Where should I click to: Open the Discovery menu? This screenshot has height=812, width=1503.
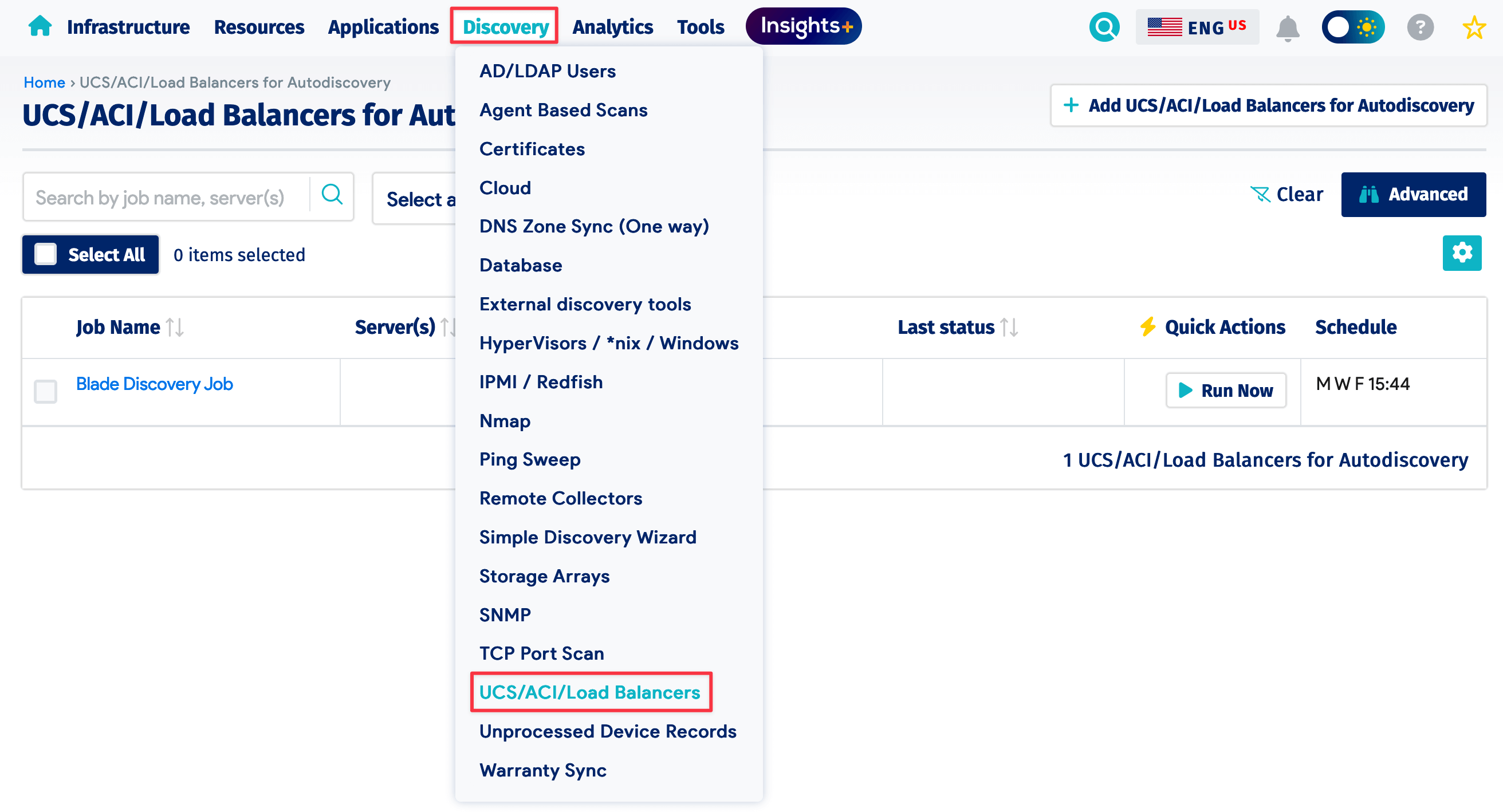(x=504, y=26)
